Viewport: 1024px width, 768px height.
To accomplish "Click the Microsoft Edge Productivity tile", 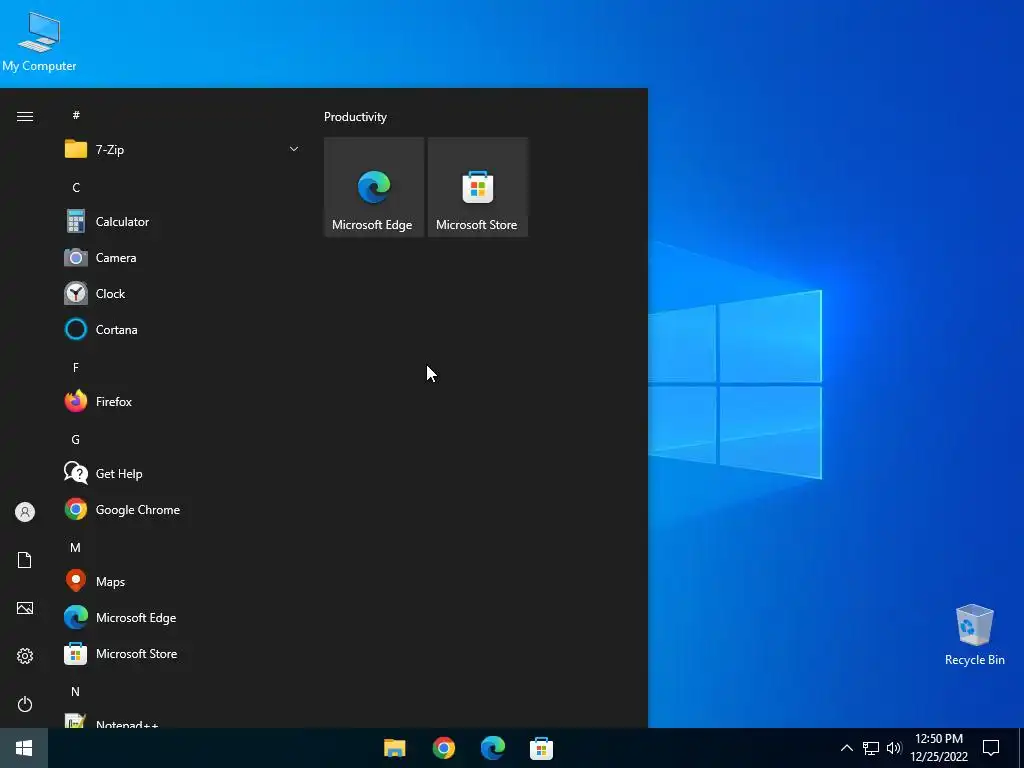I will tap(374, 187).
